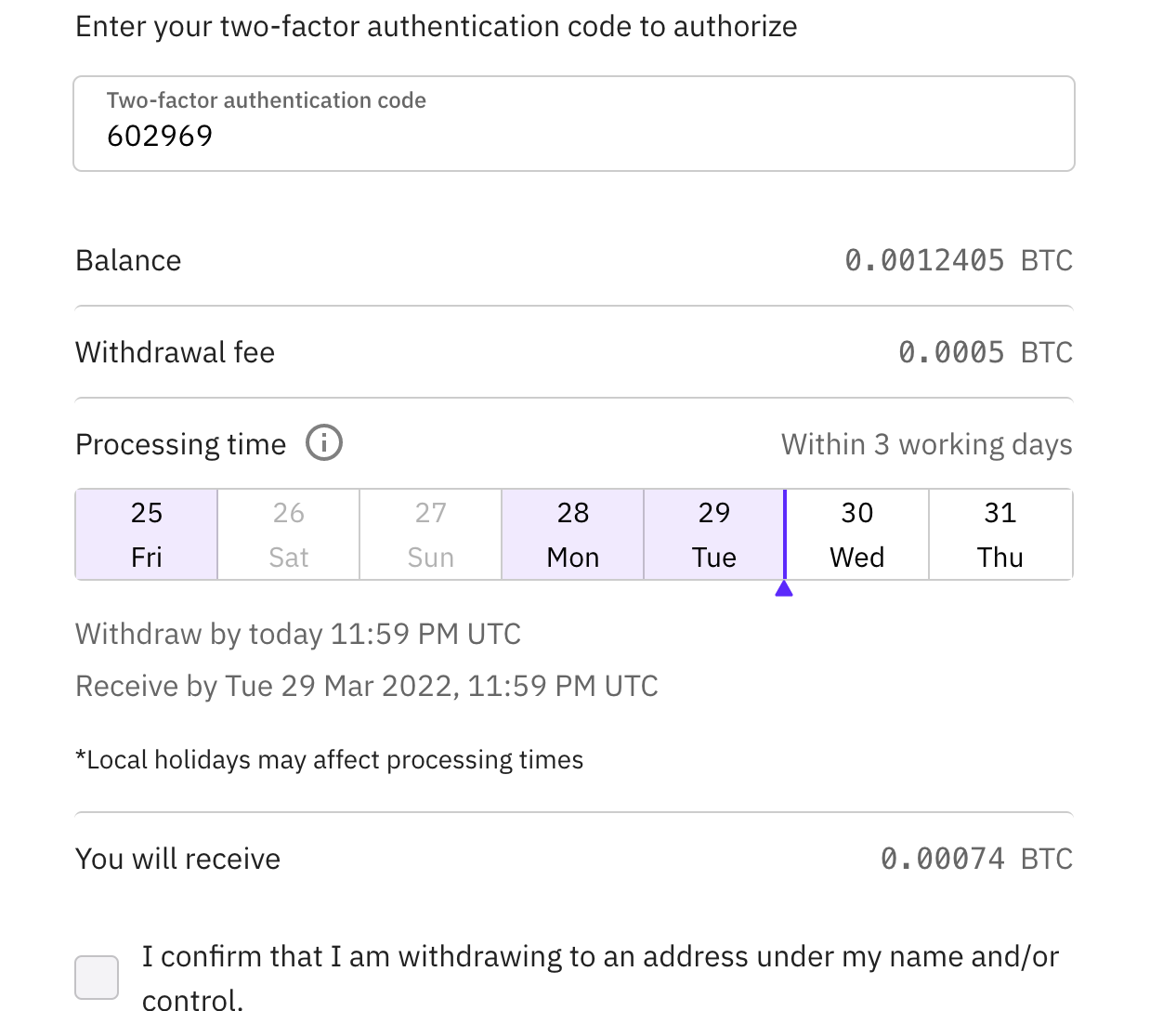
Task: Click the 0.00074 BTC receive amount
Action: pos(976,859)
